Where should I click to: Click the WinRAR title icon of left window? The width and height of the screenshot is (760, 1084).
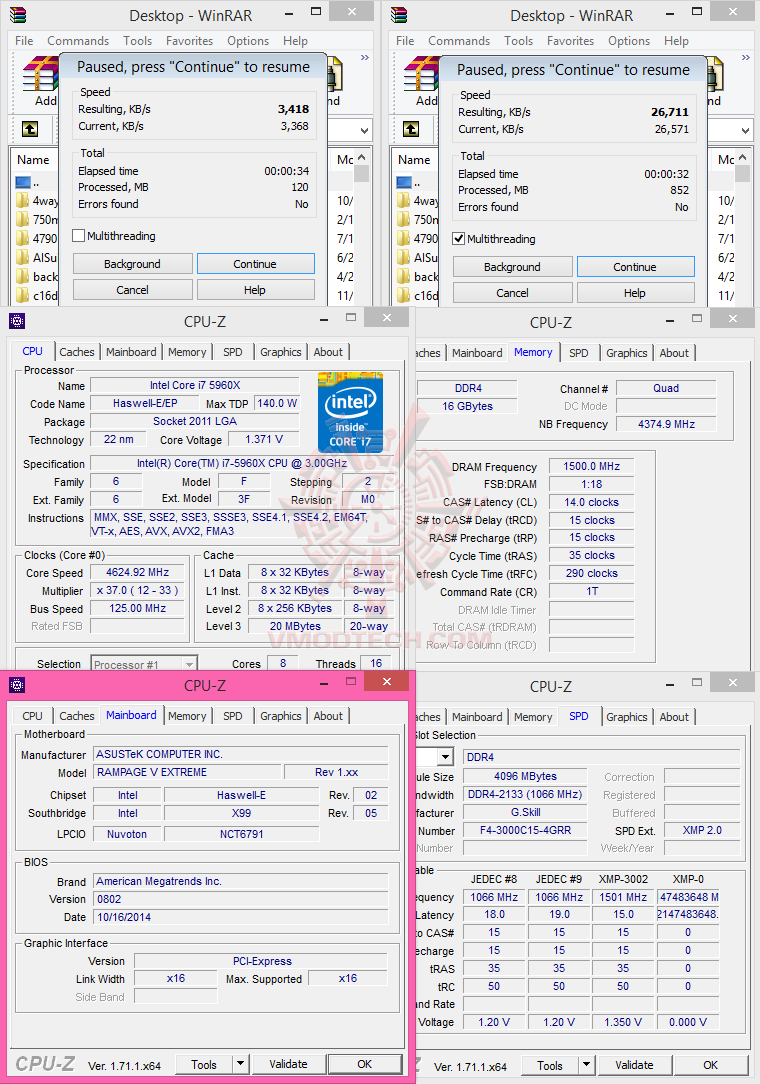click(18, 15)
